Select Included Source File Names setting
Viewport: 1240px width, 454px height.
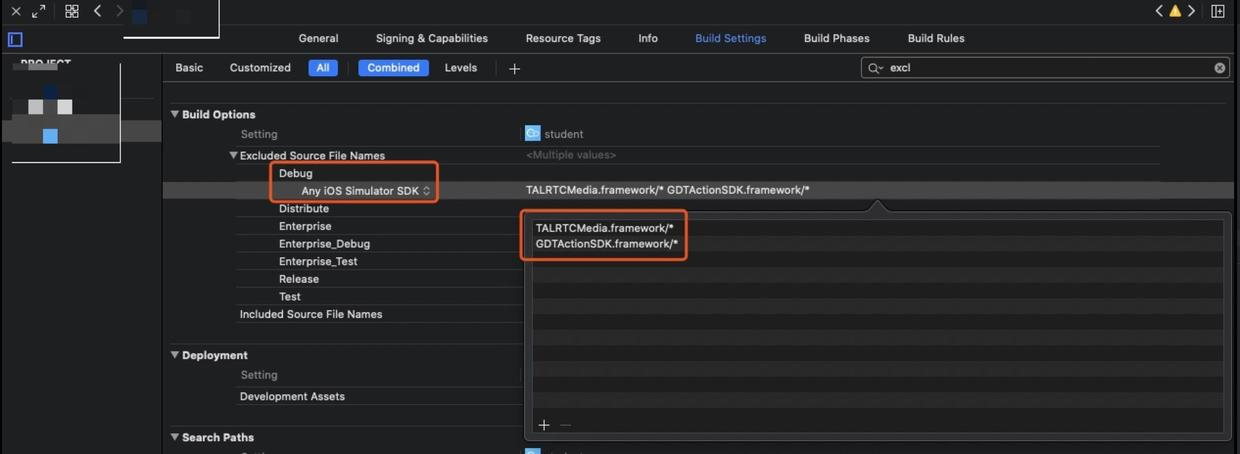click(x=311, y=314)
